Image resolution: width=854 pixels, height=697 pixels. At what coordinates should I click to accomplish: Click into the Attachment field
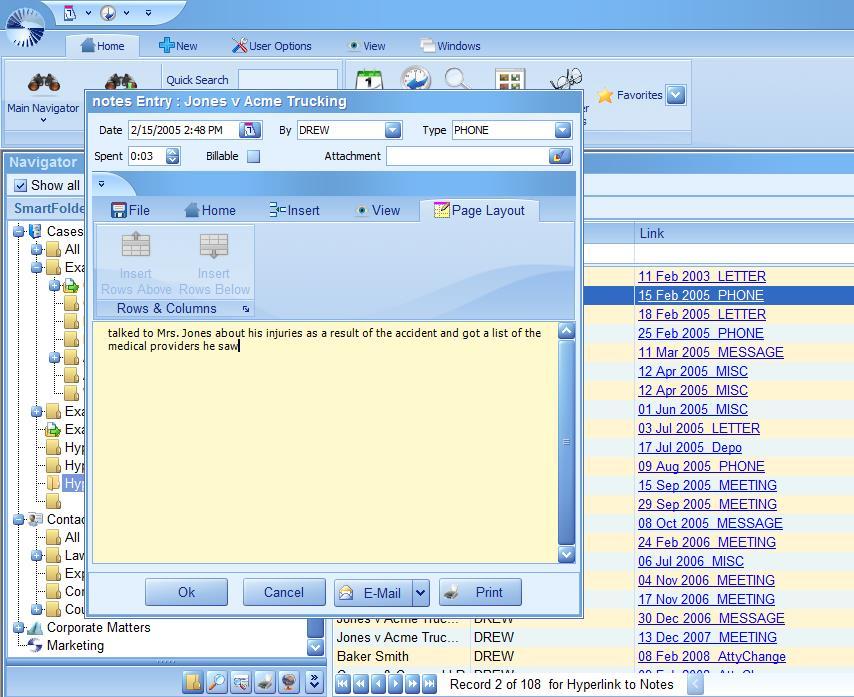tap(468, 156)
